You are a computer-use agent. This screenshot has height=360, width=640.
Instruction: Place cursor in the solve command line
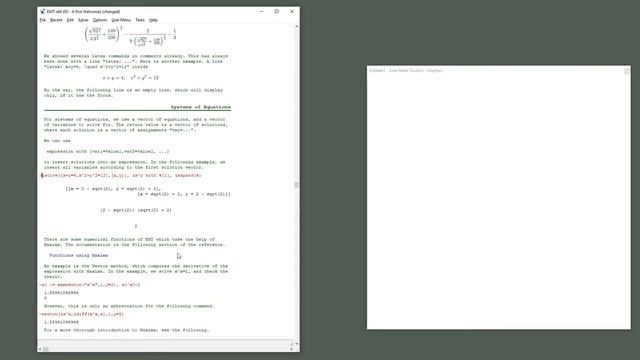[x=121, y=176]
